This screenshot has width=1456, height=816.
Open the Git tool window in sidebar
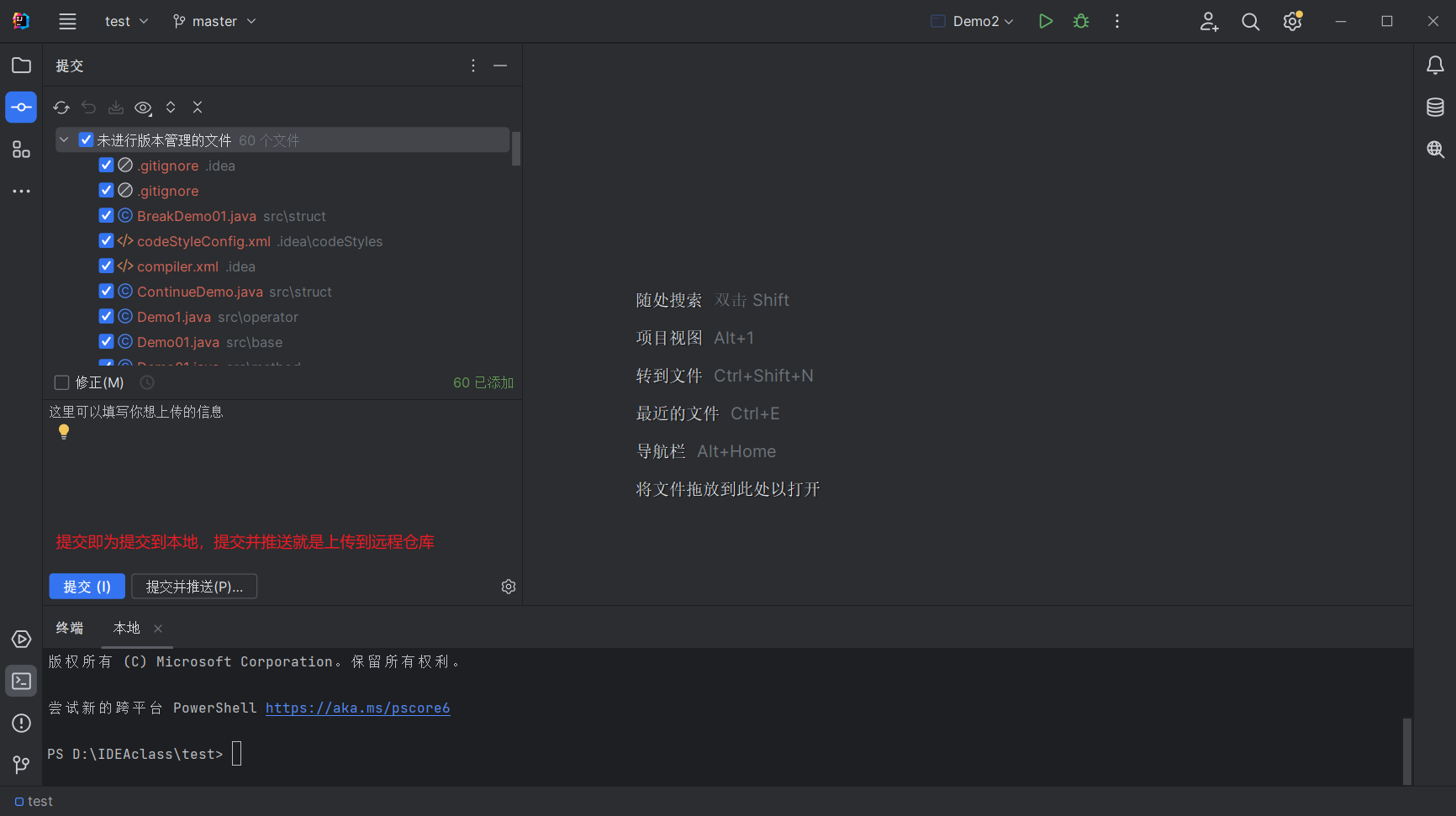(x=21, y=765)
